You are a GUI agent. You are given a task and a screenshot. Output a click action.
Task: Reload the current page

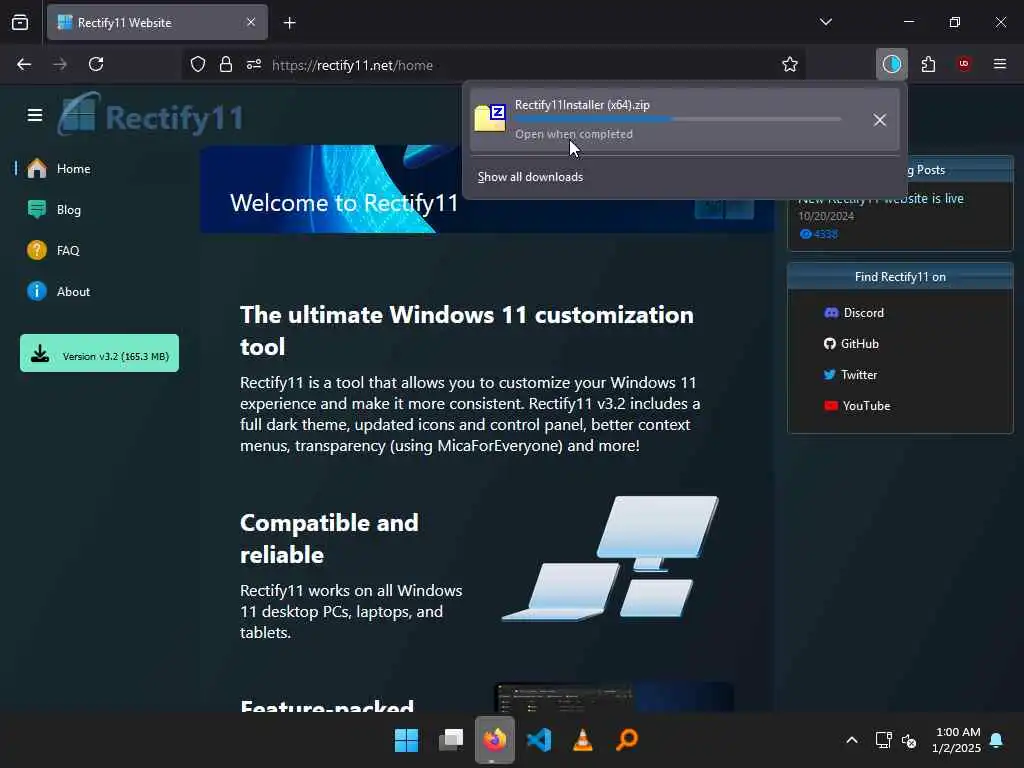[x=96, y=64]
